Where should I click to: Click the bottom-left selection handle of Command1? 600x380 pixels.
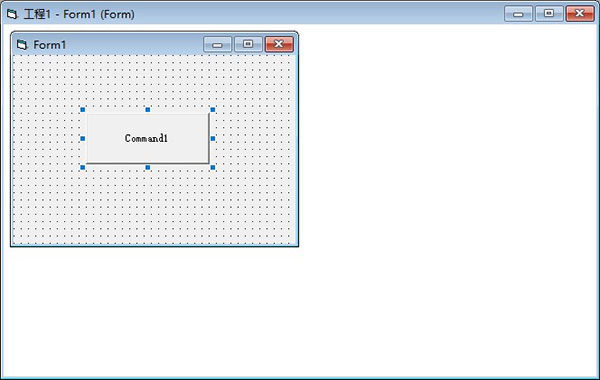(83, 167)
